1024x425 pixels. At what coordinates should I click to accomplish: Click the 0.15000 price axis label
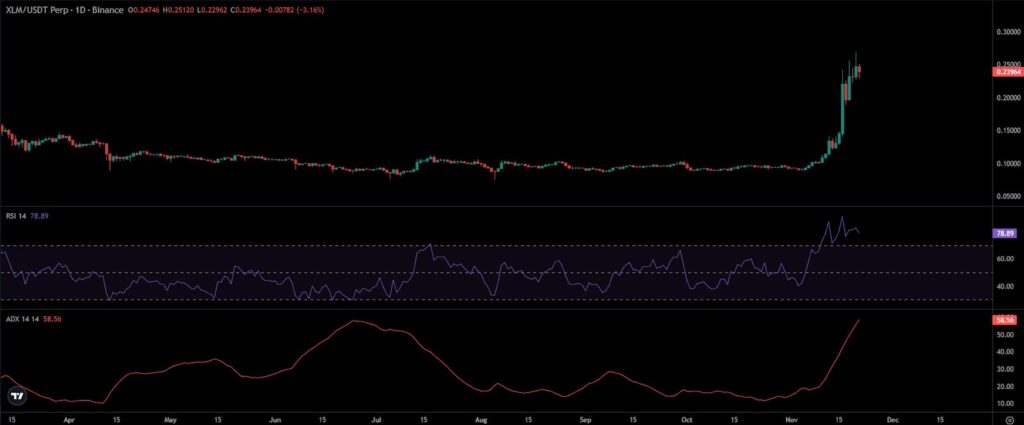point(1006,130)
